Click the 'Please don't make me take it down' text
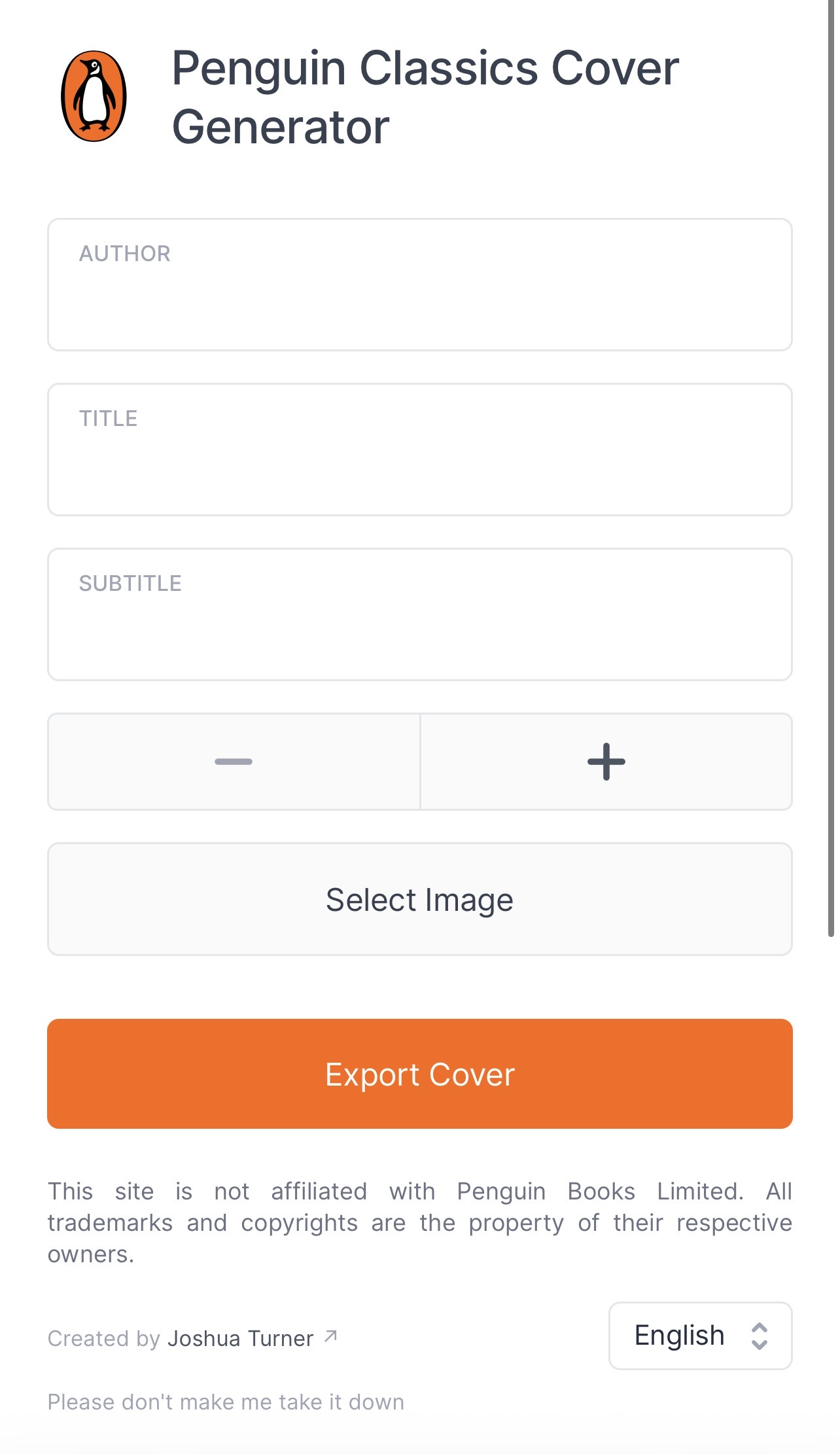 pos(226,1402)
